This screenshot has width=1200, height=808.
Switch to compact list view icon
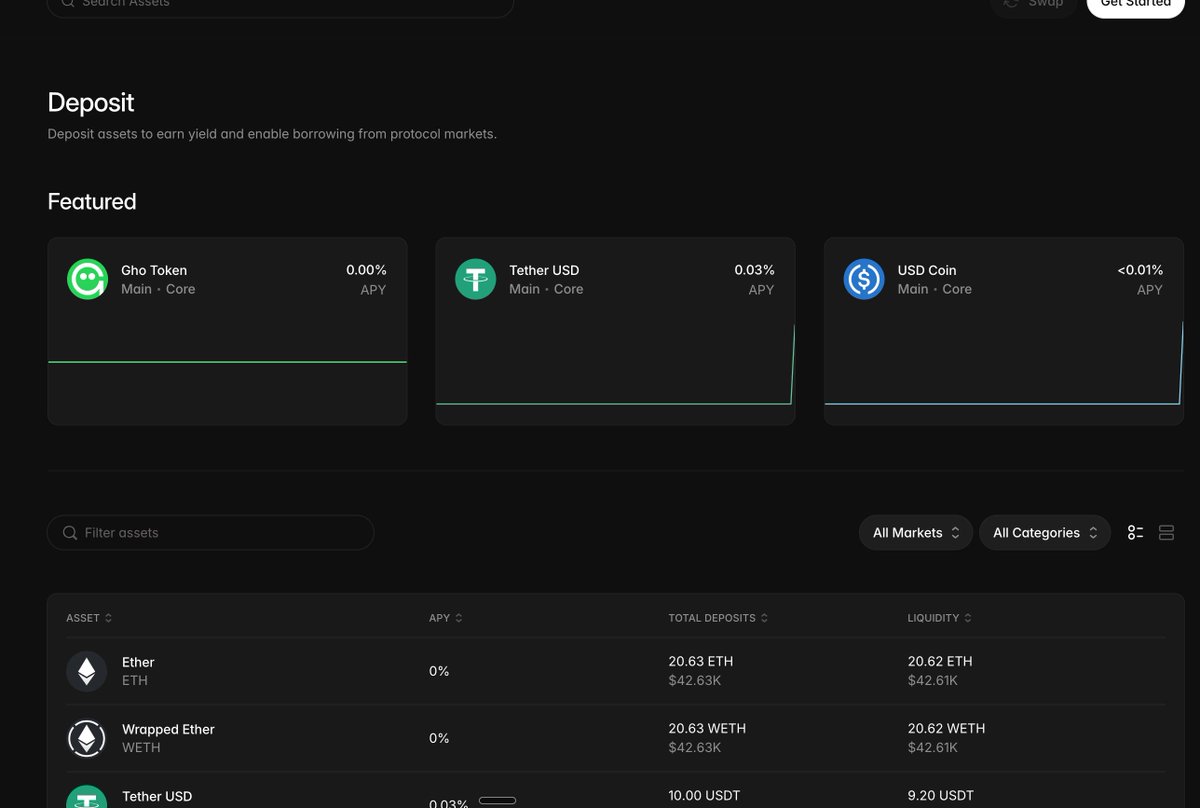pos(1135,533)
